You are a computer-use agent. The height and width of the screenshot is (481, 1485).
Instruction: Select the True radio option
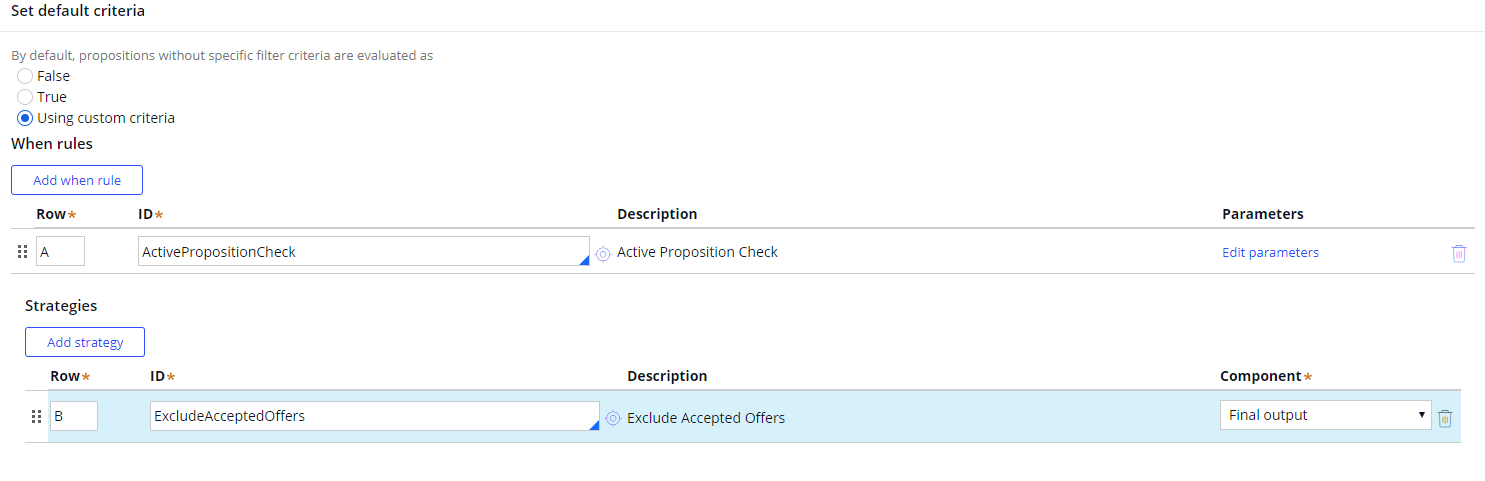point(25,97)
